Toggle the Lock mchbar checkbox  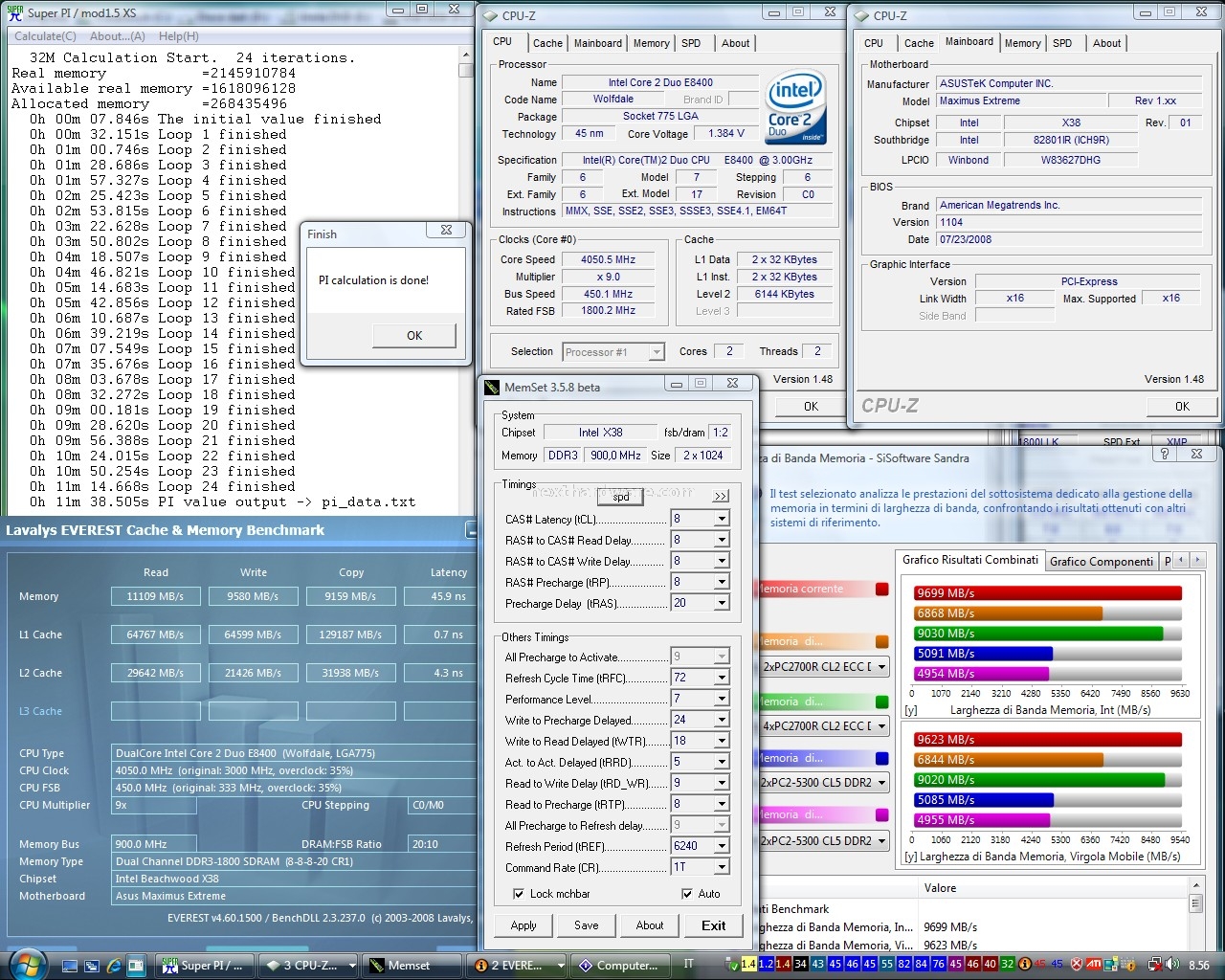click(519, 894)
